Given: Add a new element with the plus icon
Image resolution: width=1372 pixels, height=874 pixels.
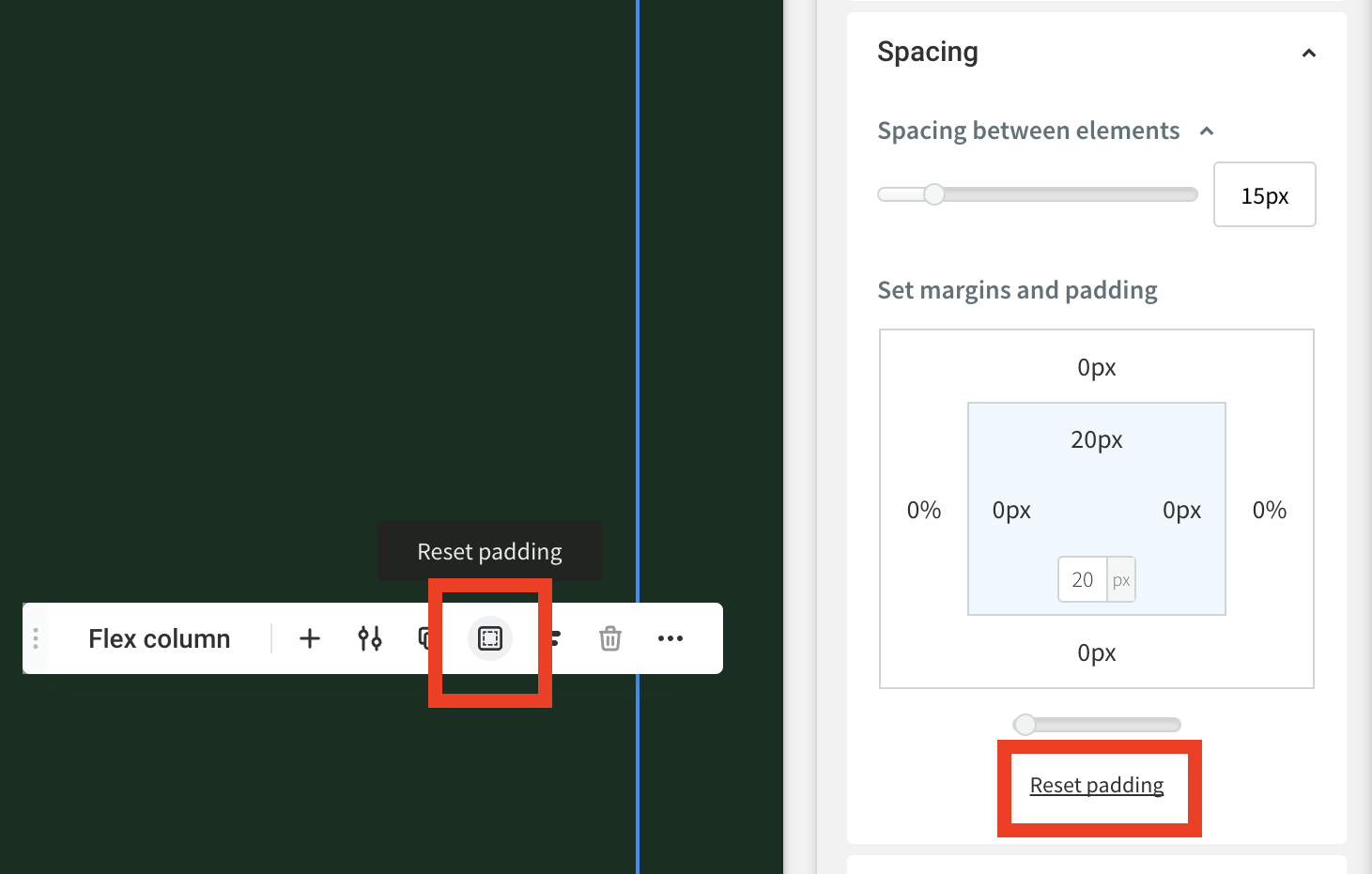Looking at the screenshot, I should 309,638.
